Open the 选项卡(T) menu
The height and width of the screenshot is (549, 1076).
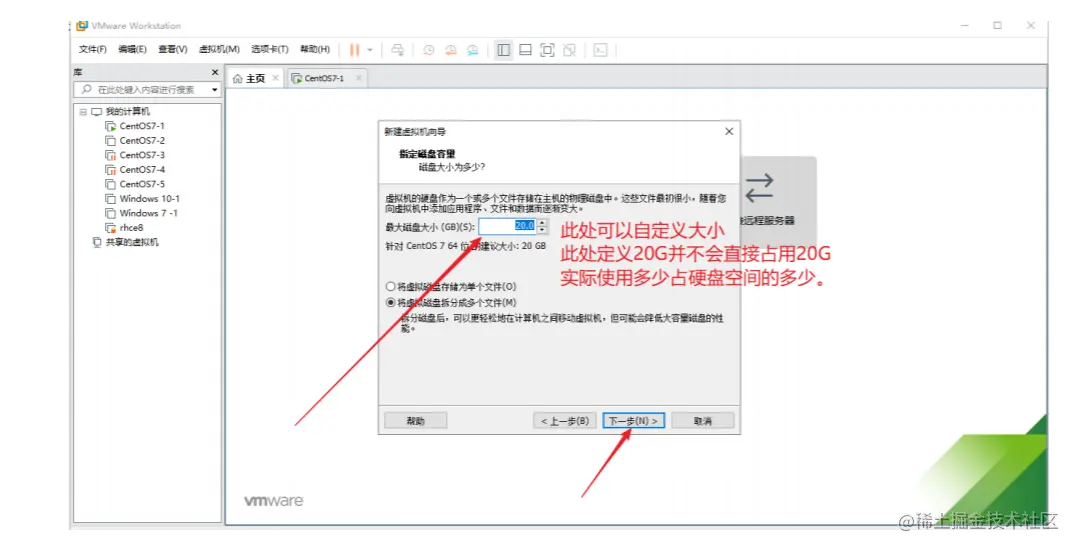(x=270, y=49)
